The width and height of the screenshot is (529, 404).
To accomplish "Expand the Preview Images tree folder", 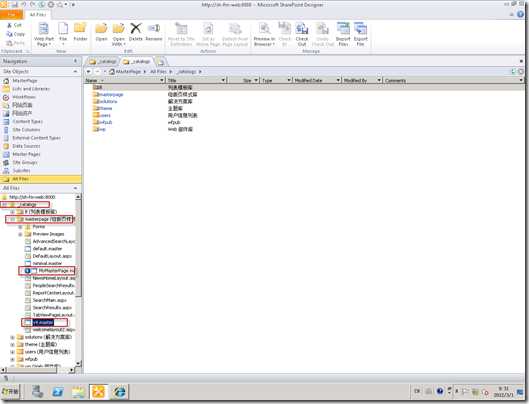I will 20,234.
